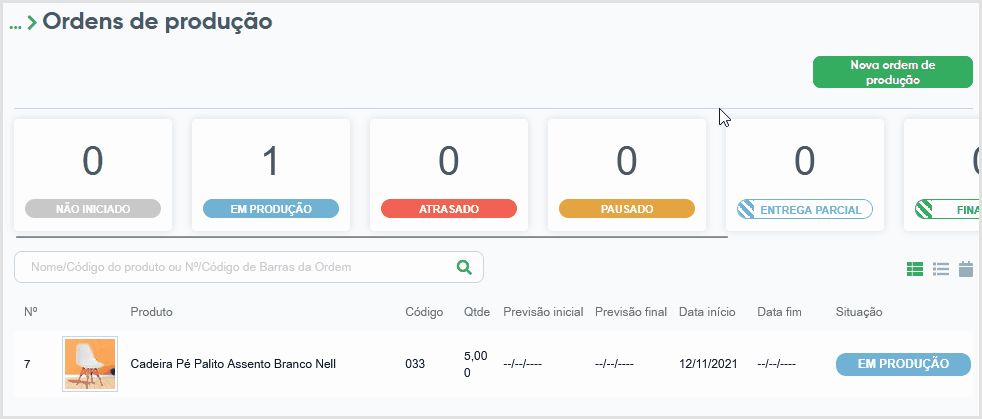Sort by Produto column header

pyautogui.click(x=152, y=312)
